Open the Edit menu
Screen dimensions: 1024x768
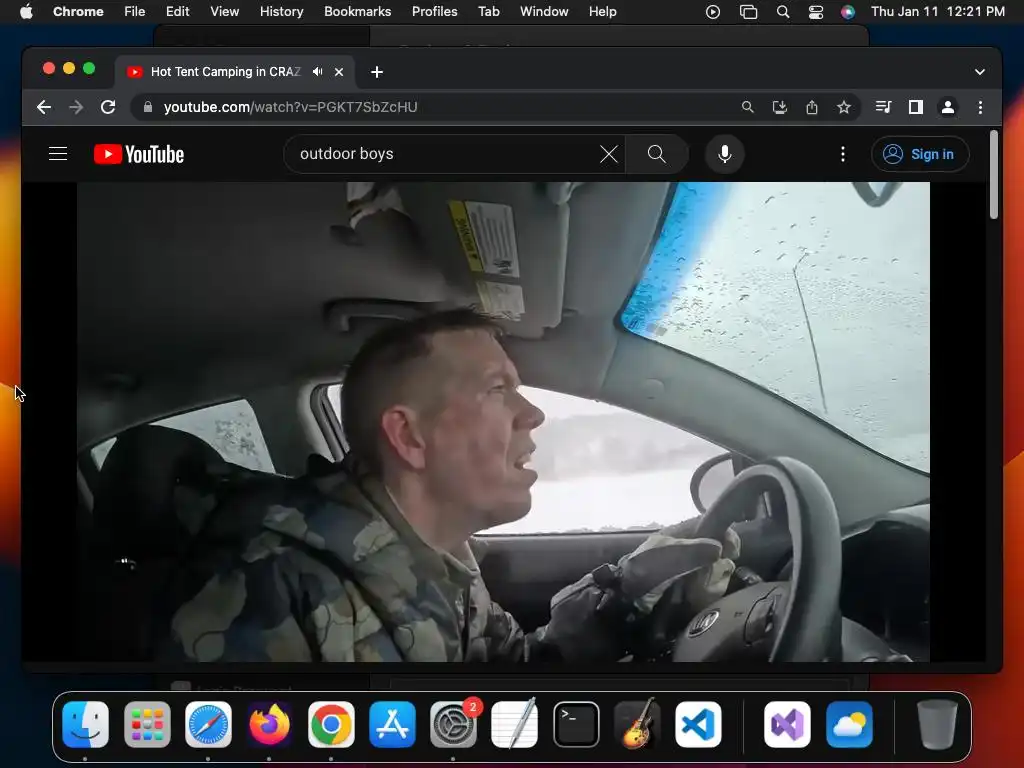coord(177,12)
